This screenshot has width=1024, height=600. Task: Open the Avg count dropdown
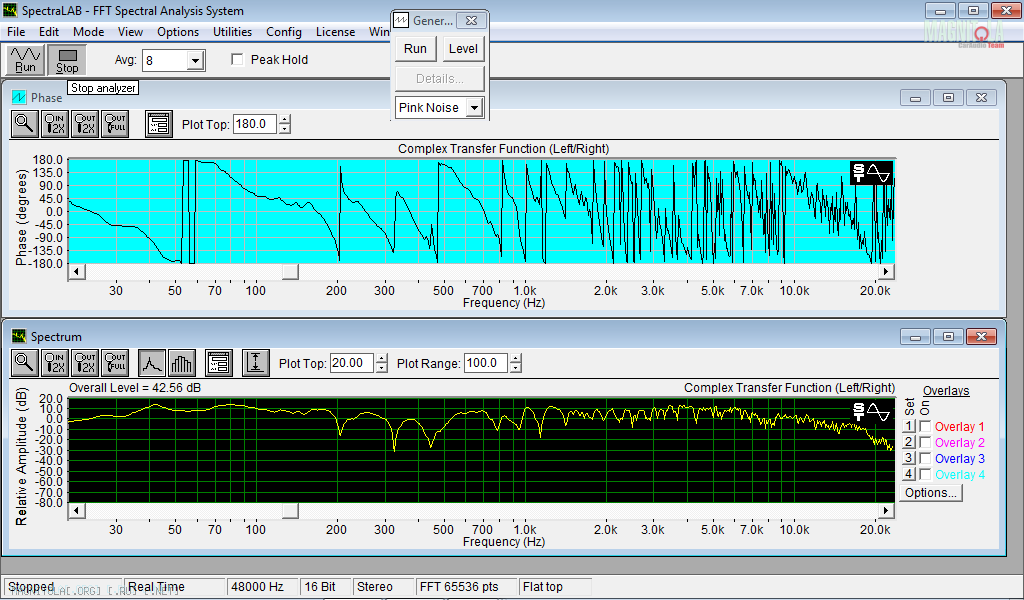(x=195, y=61)
